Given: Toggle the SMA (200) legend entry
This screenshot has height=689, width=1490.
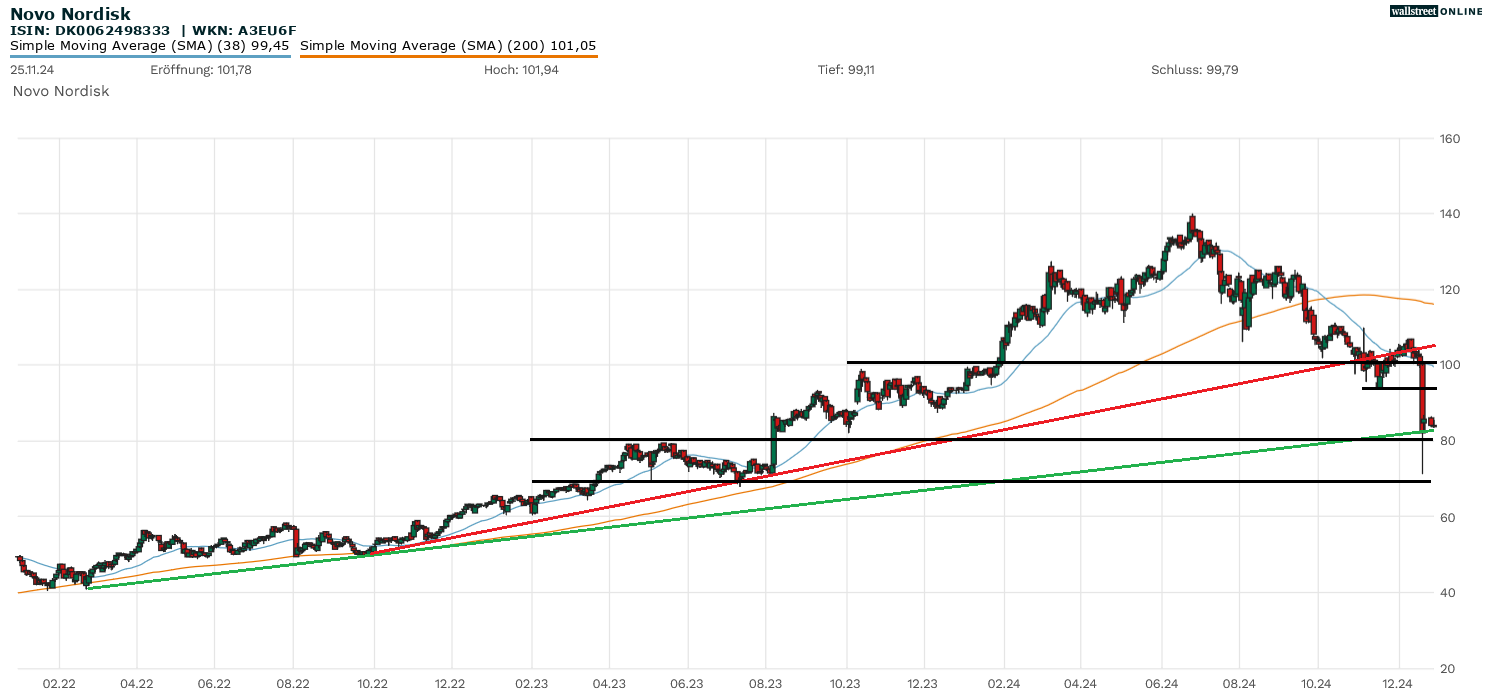Looking at the screenshot, I should click(x=448, y=46).
